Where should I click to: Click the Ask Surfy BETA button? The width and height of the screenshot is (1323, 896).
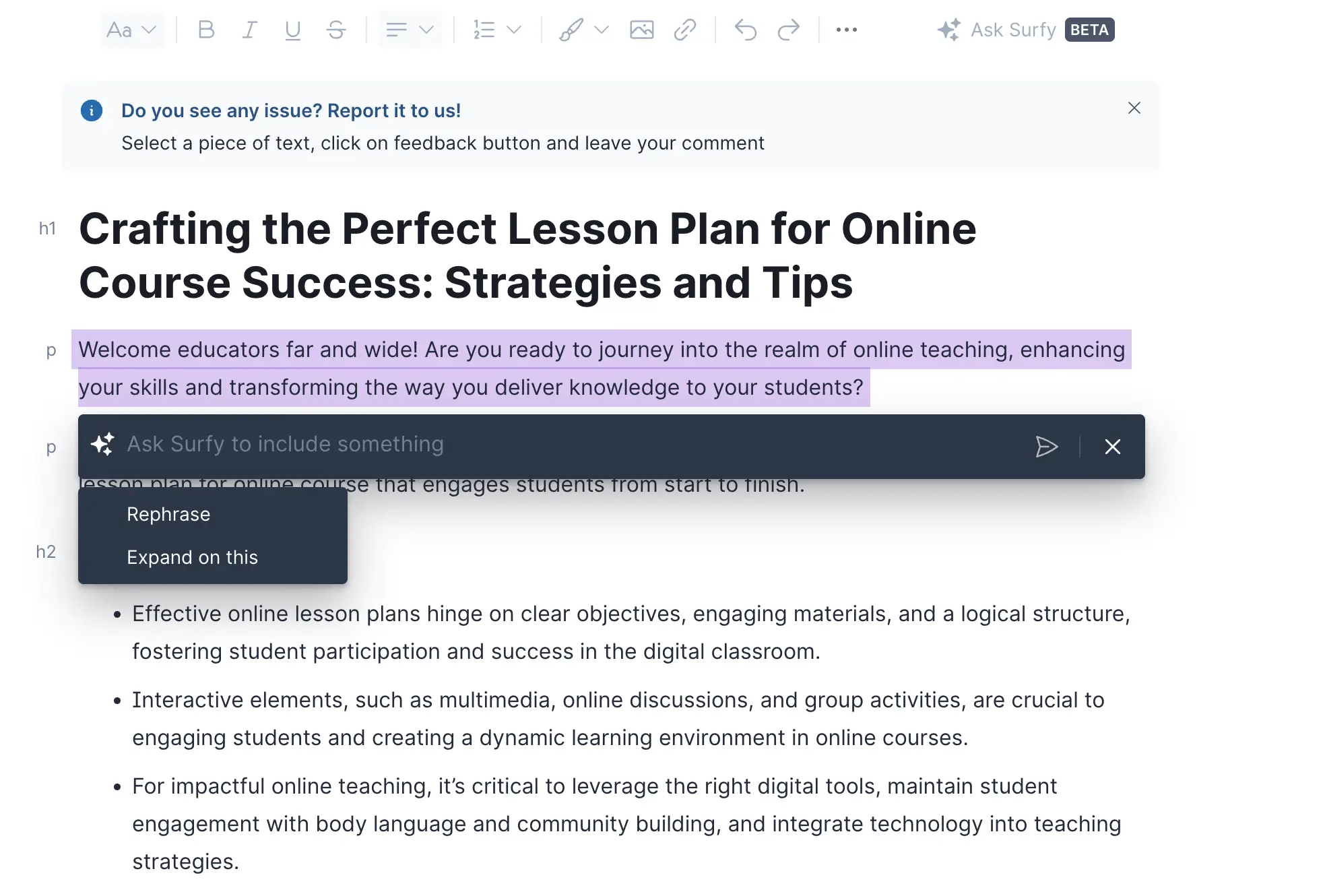pyautogui.click(x=1025, y=30)
